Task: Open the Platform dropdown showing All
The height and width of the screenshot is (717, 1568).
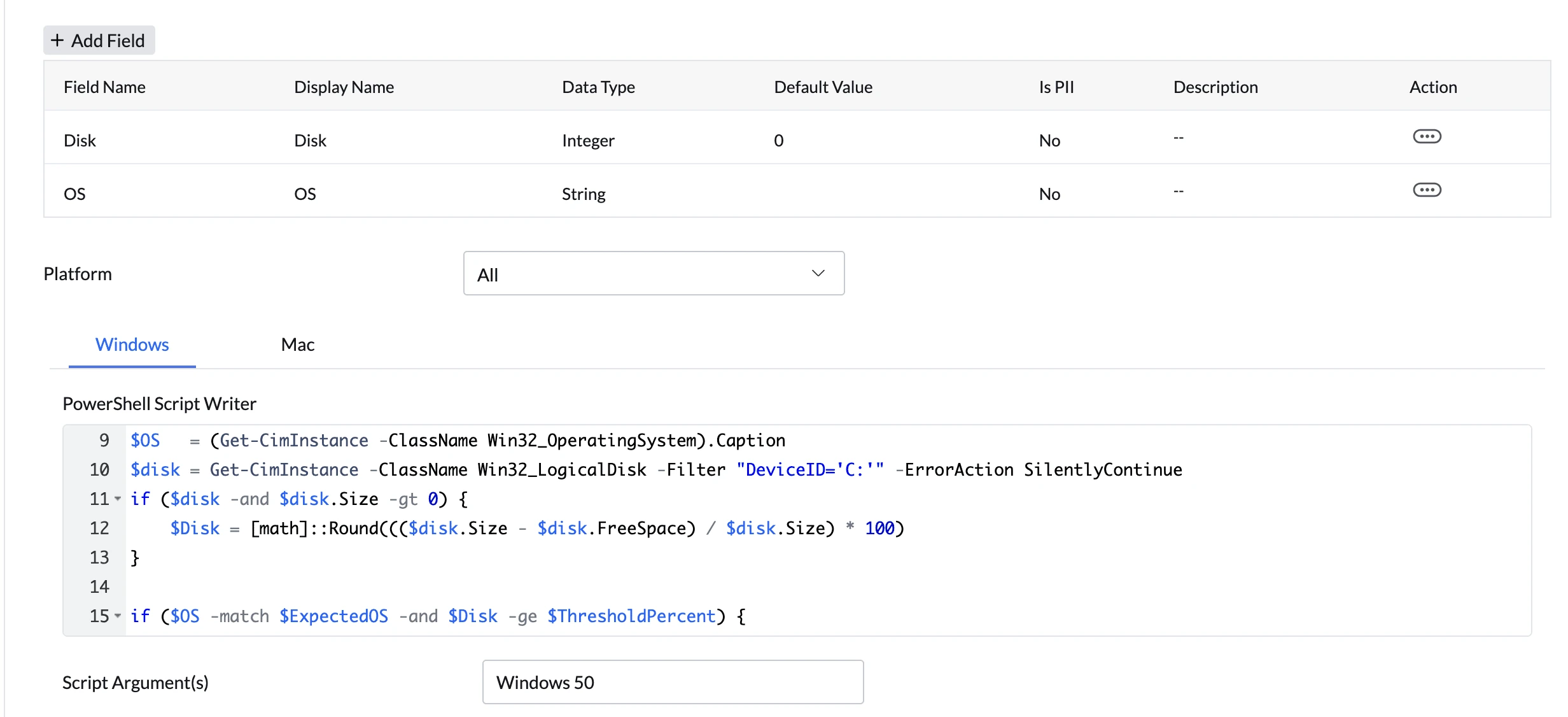Action: coord(654,273)
